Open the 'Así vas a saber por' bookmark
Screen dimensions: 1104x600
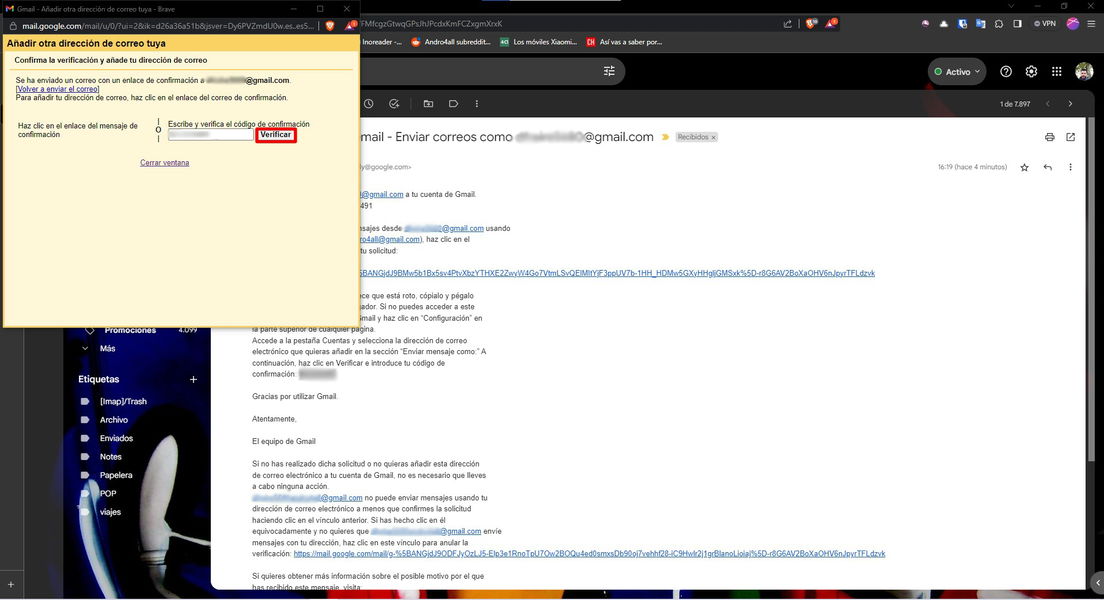[625, 42]
